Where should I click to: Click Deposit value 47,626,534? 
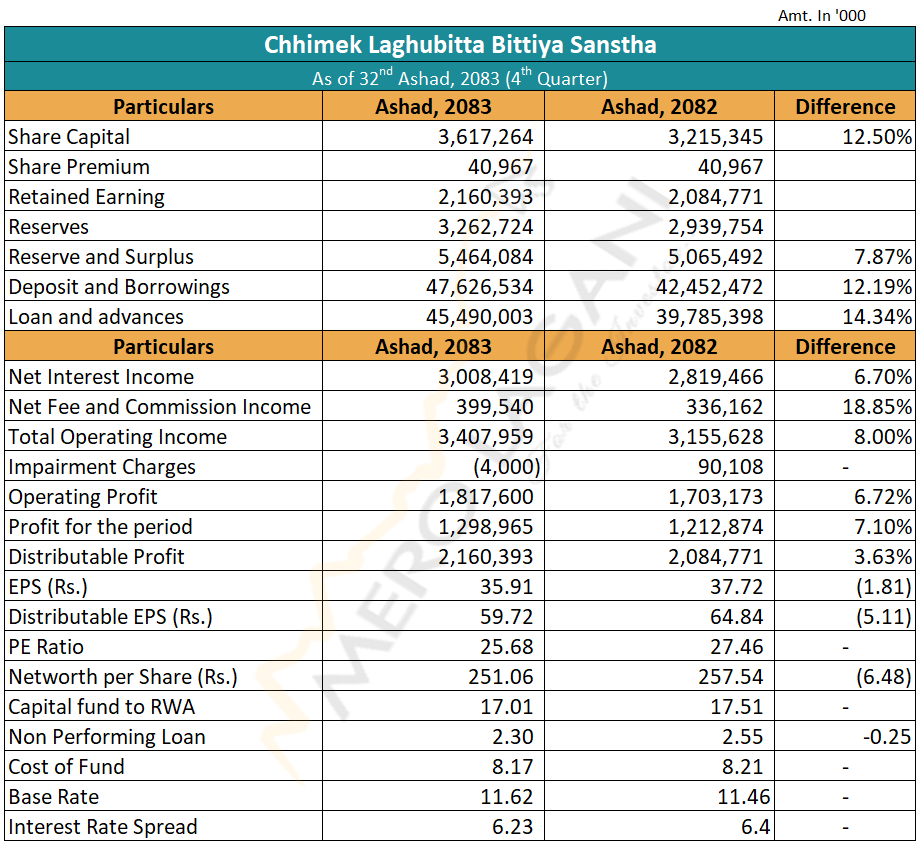coord(480,287)
